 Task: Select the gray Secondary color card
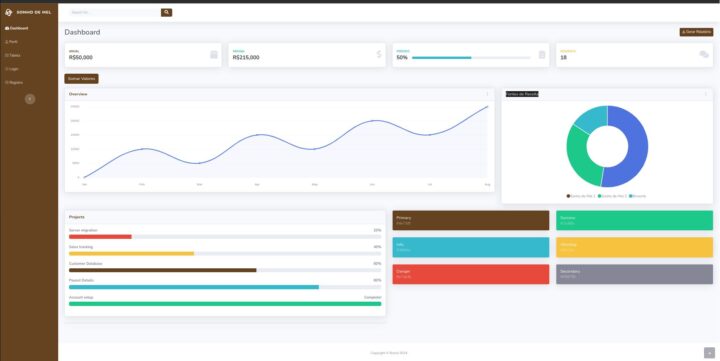point(635,274)
